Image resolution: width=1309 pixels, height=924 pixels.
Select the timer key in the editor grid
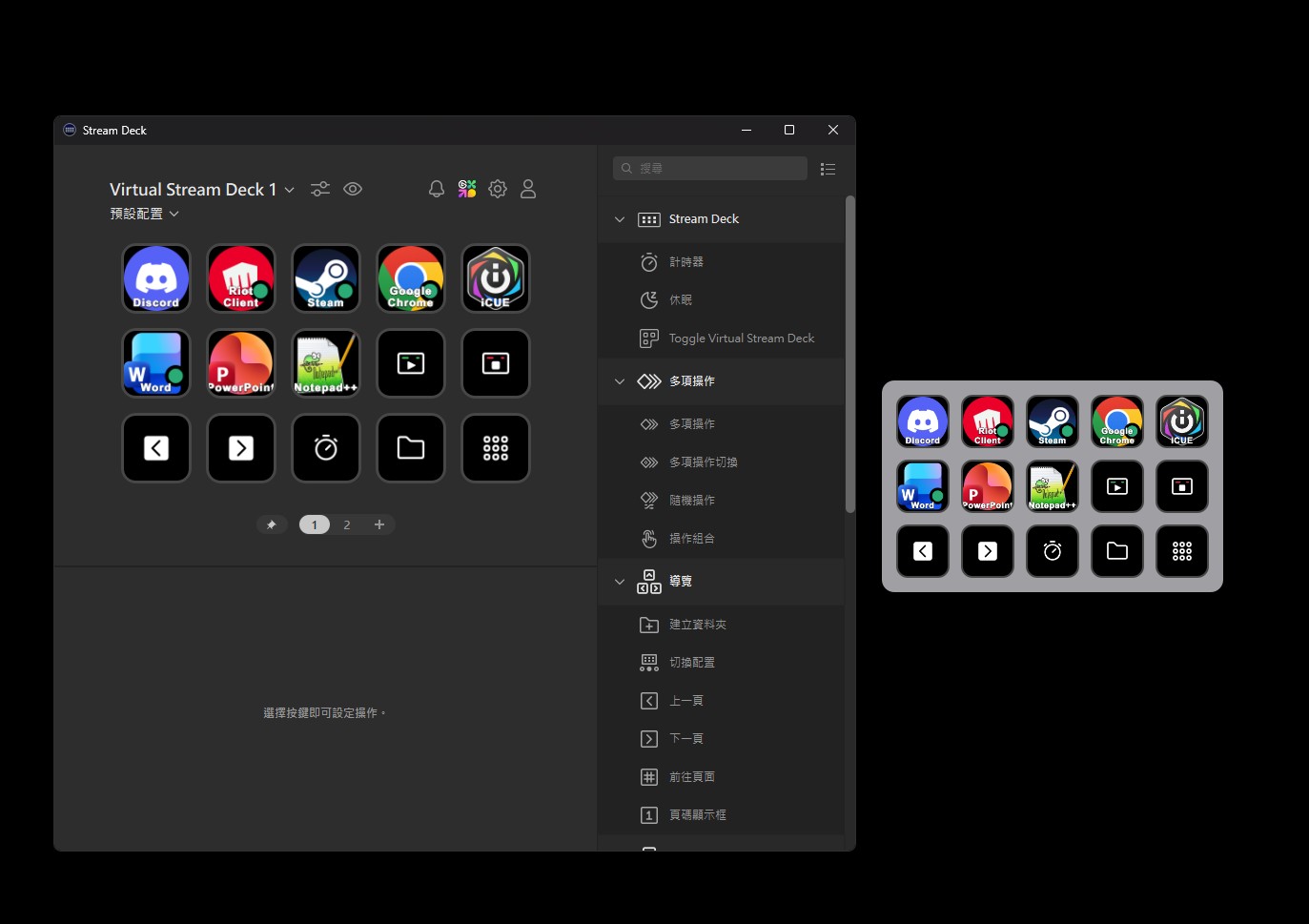pos(326,448)
